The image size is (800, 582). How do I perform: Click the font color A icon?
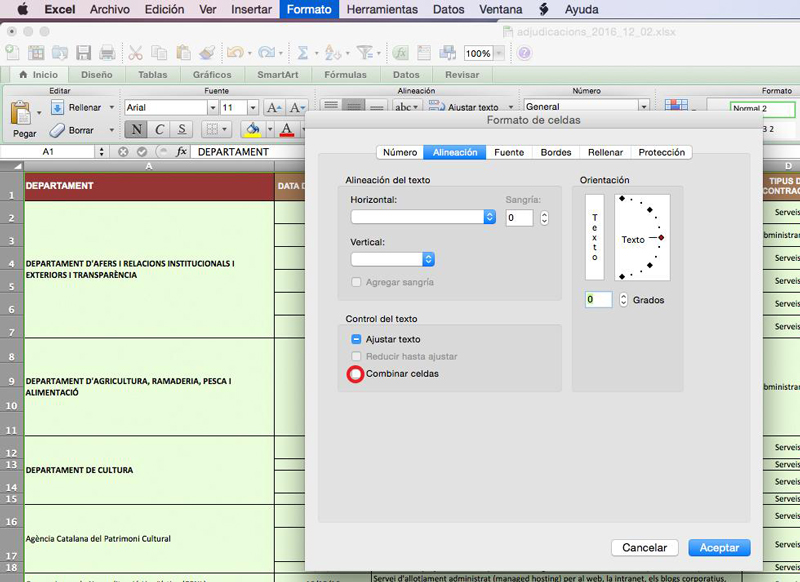click(287, 130)
